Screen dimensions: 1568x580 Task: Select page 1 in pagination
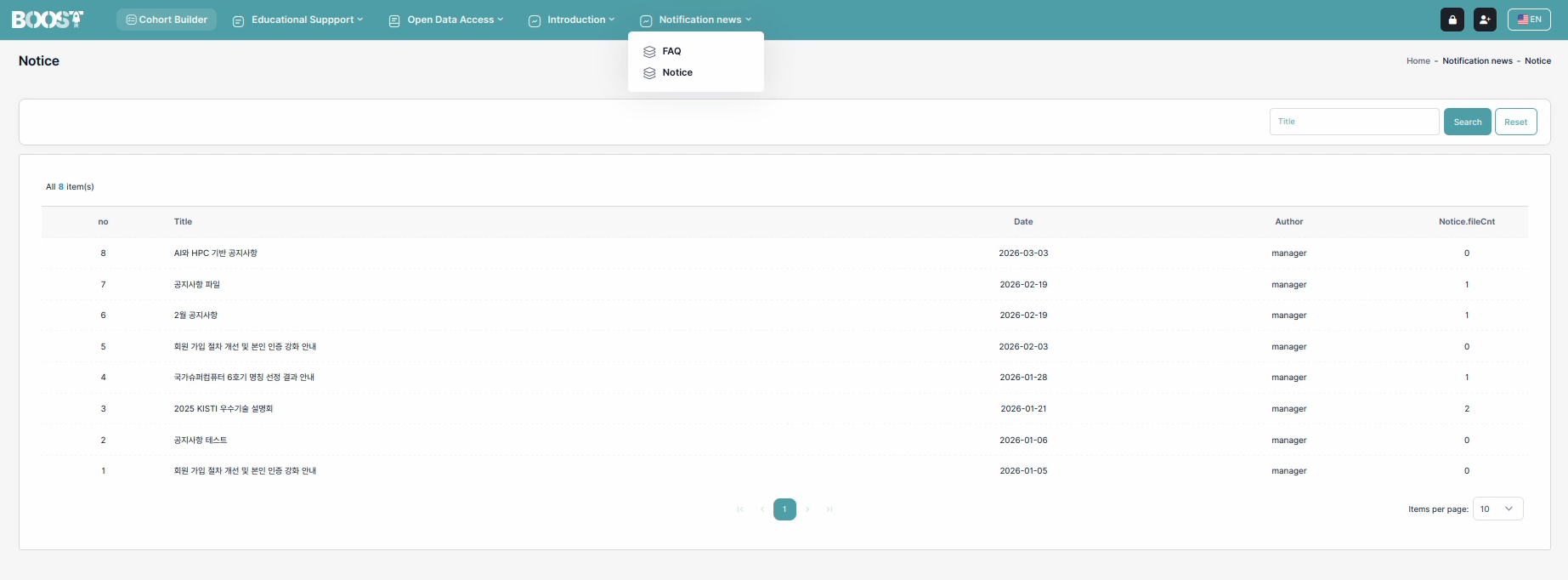784,509
